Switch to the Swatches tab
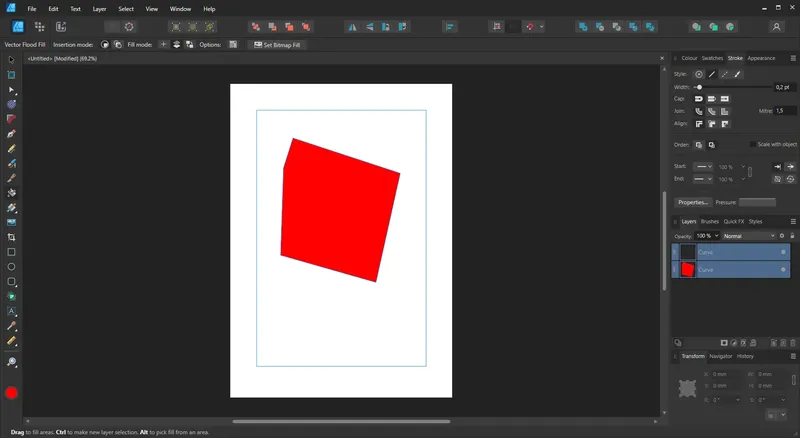Viewport: 800px width, 438px height. (712, 58)
